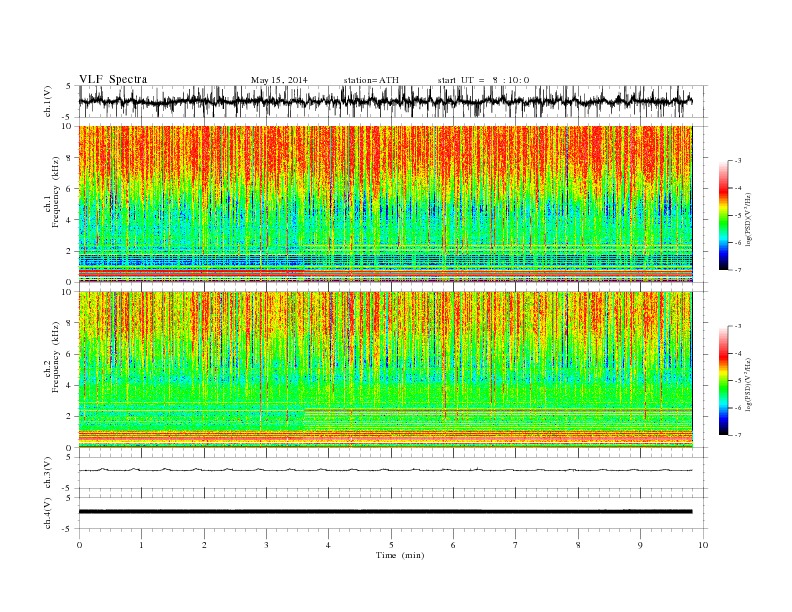Image resolution: width=792 pixels, height=612 pixels.
Task: Select the "ch.4(V)" axis label
Action: (48, 514)
